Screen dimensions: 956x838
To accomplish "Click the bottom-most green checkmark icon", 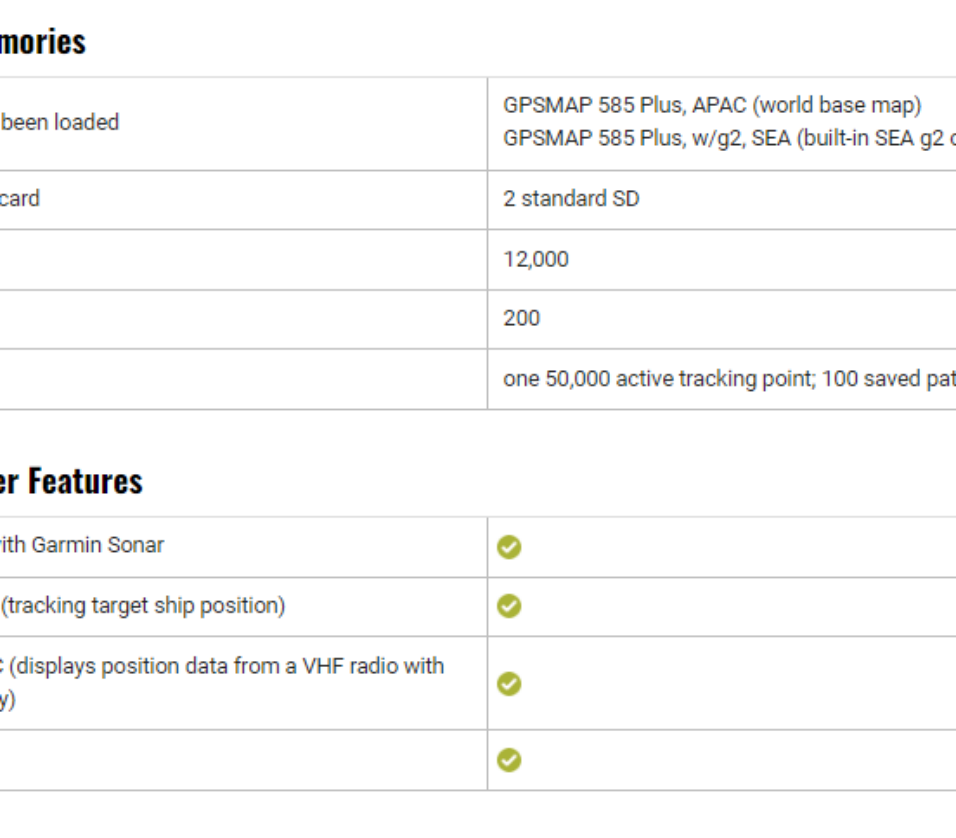I will 509,761.
